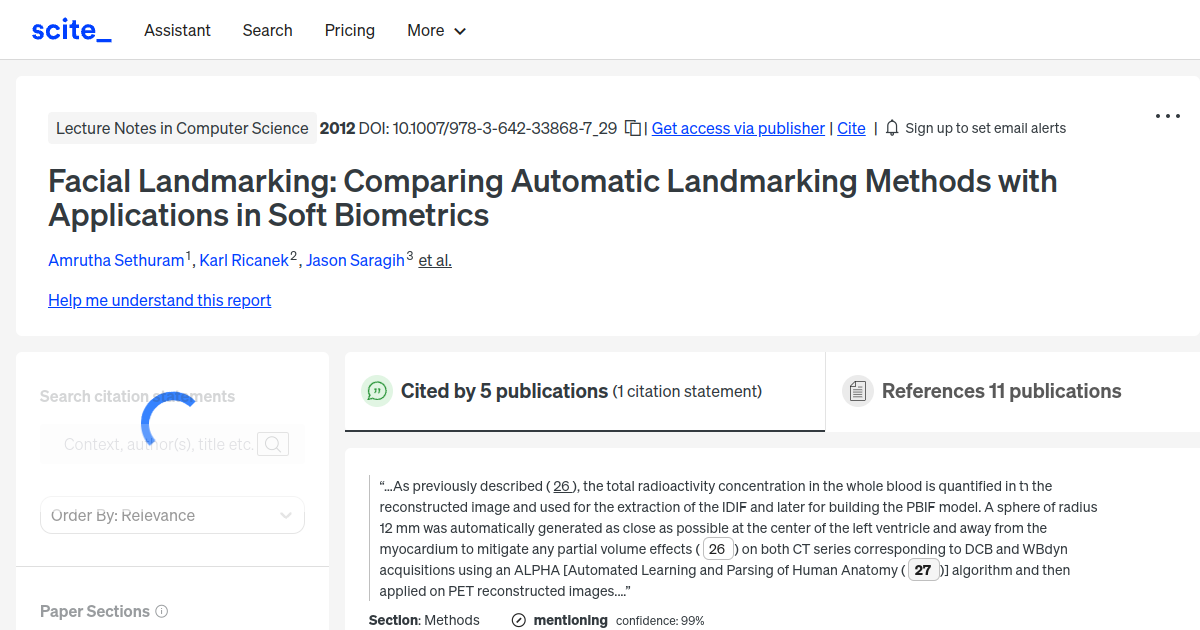This screenshot has width=1200, height=630.
Task: Click Help me understand this report
Action: tap(159, 300)
